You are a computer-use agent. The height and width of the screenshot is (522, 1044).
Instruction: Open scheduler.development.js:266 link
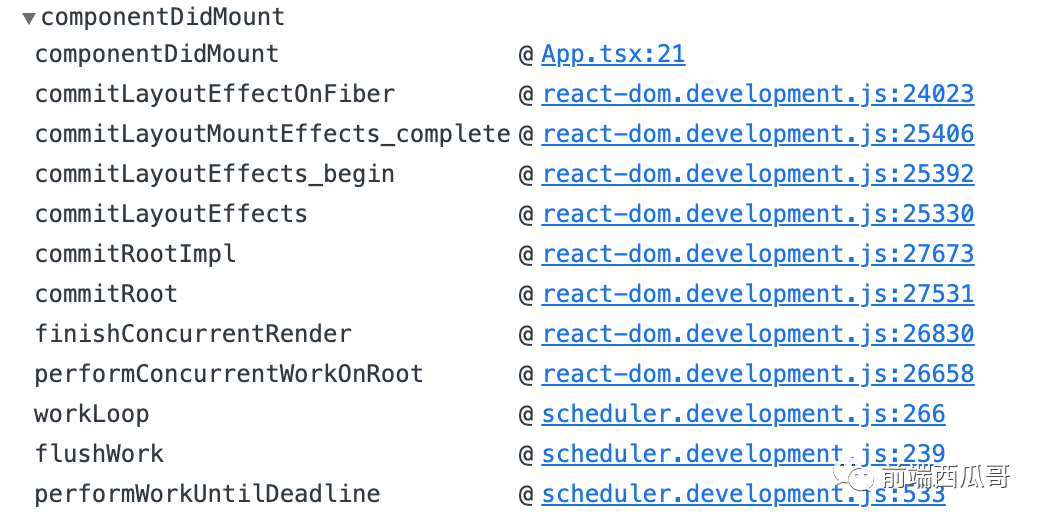pyautogui.click(x=743, y=413)
